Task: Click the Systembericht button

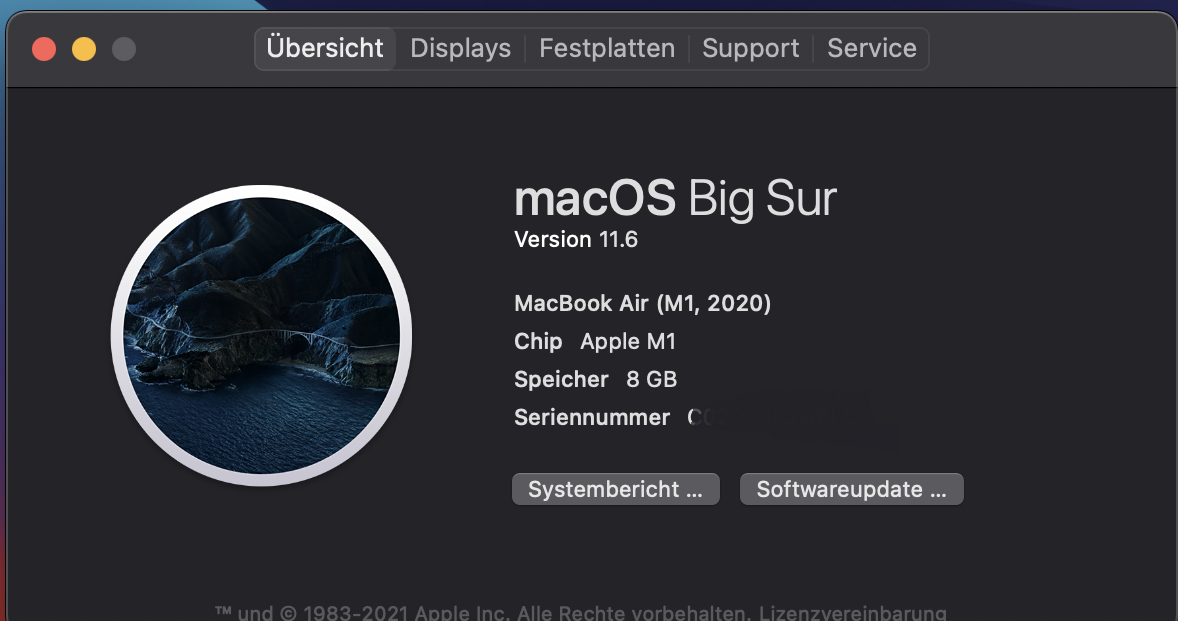Action: (616, 489)
